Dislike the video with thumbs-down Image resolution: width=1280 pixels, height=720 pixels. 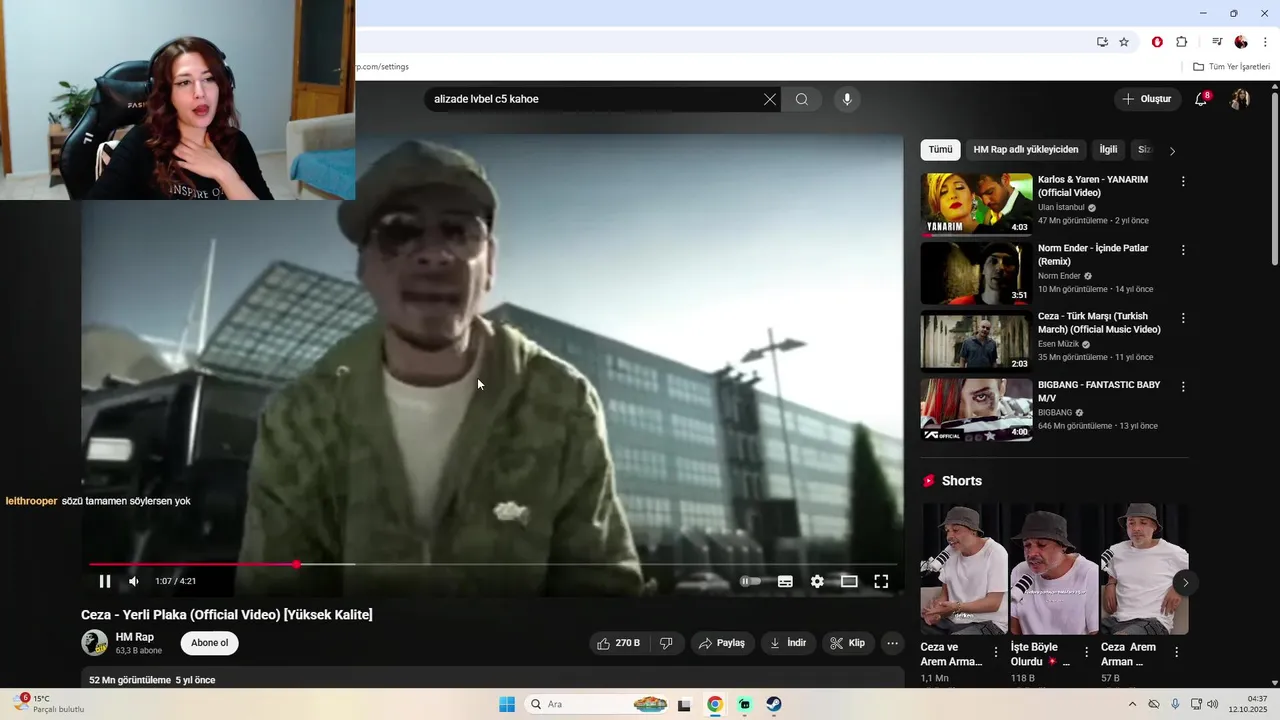[x=666, y=643]
